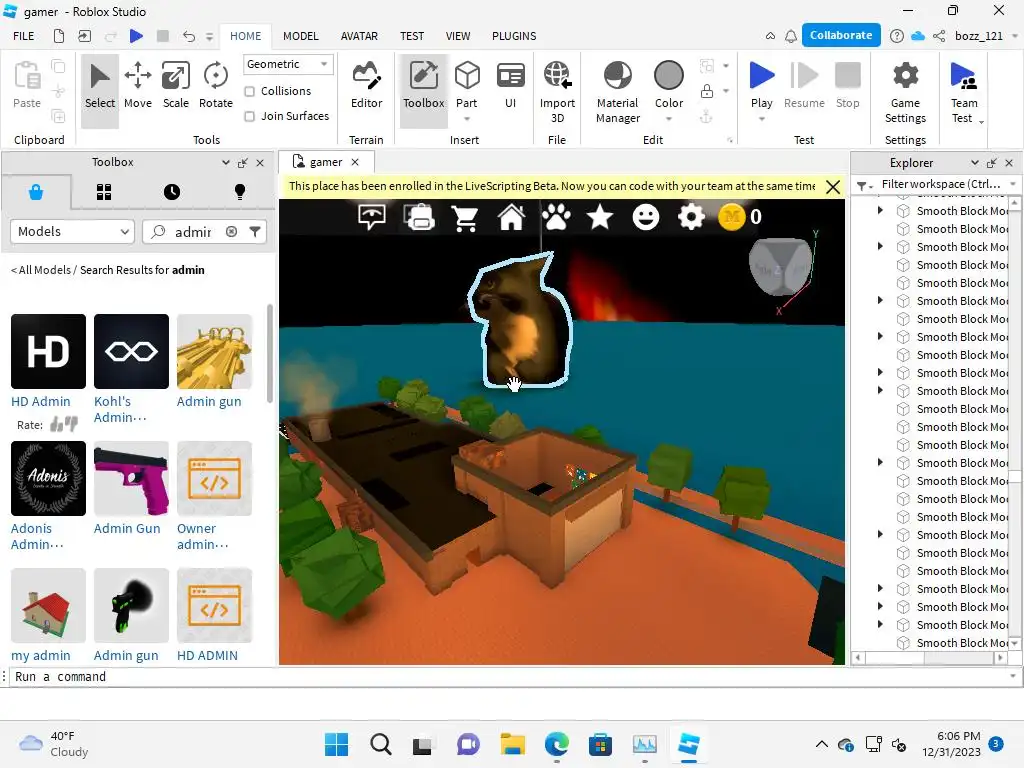Open Toolbox Inventory grid tab
Viewport: 1024px width, 768px height.
click(104, 192)
